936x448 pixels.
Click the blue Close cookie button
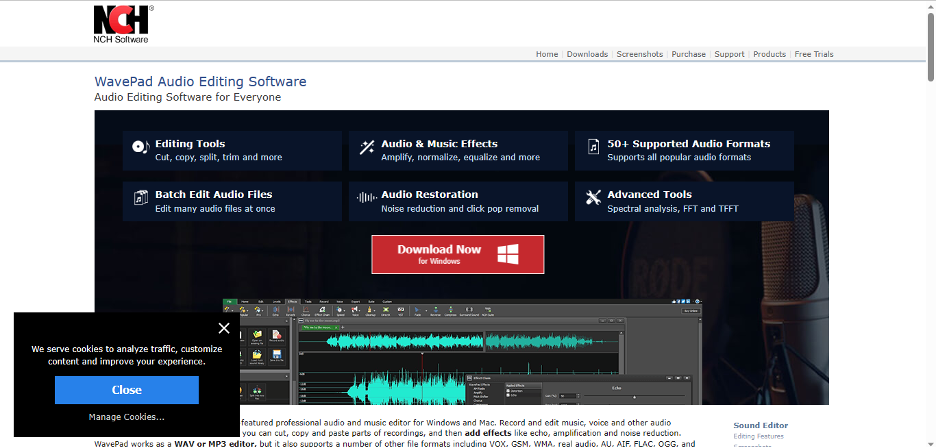click(127, 390)
